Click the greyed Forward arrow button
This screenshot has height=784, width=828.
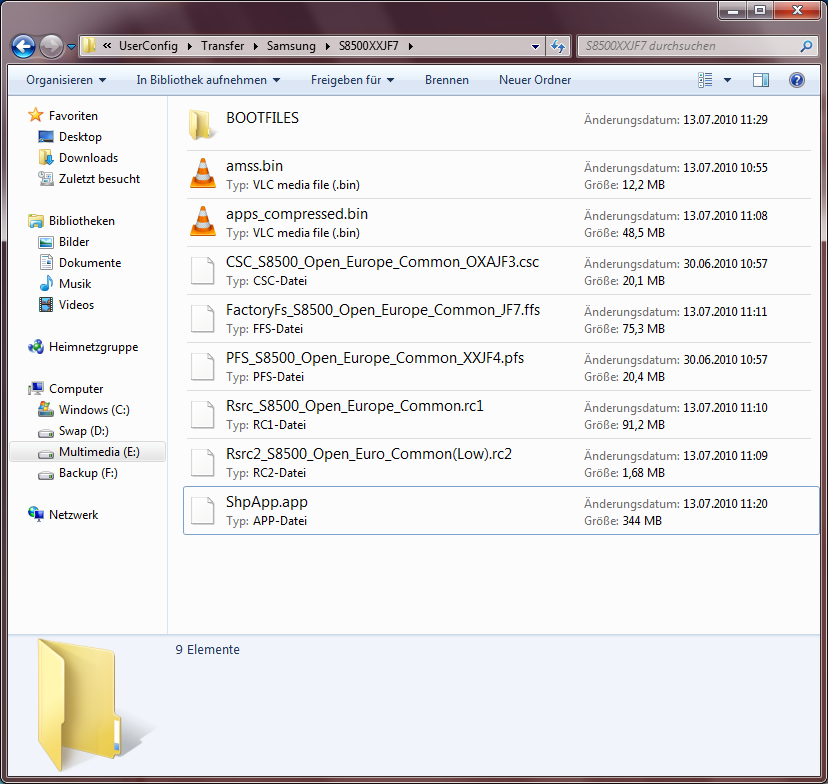point(51,46)
